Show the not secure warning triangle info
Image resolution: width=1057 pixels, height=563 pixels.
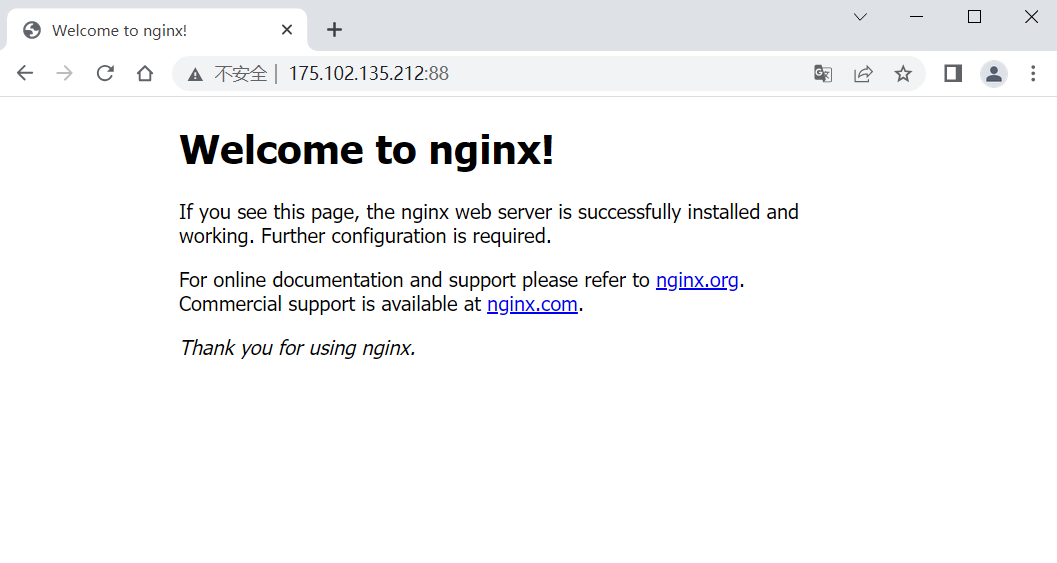click(x=195, y=74)
